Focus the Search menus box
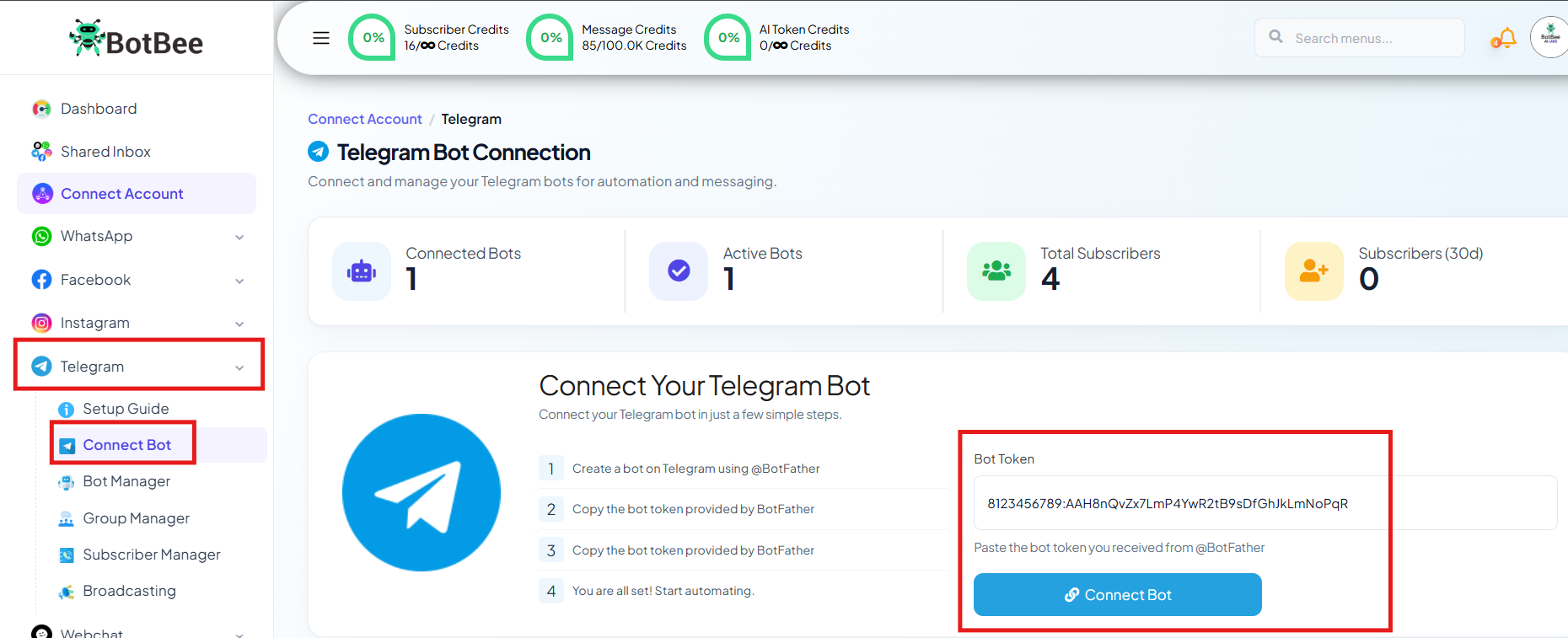Screen dimensions: 1568x638 tap(1360, 38)
